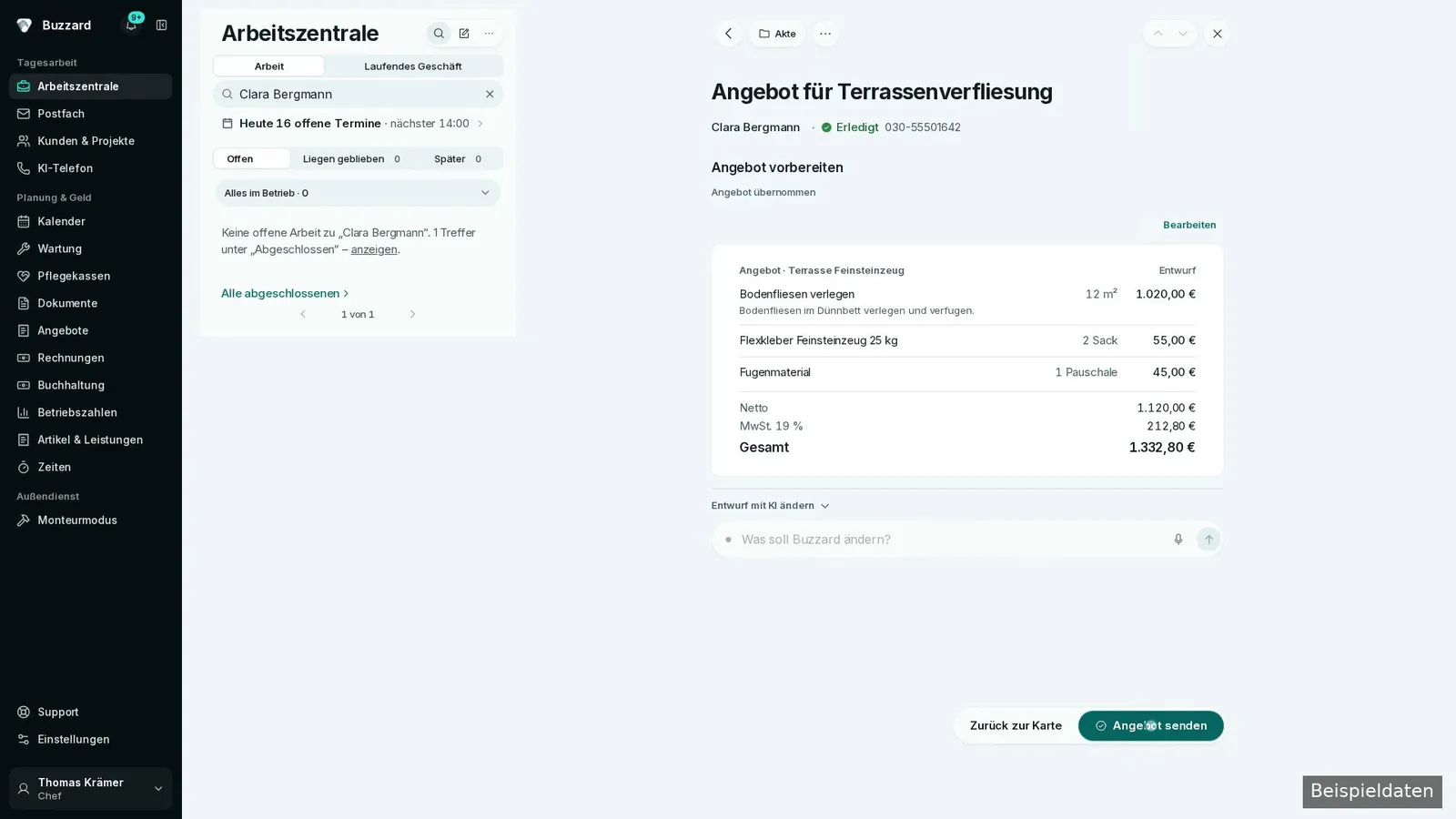The image size is (1456, 819).
Task: Switch to Monteurmodus
Action: click(x=90, y=521)
